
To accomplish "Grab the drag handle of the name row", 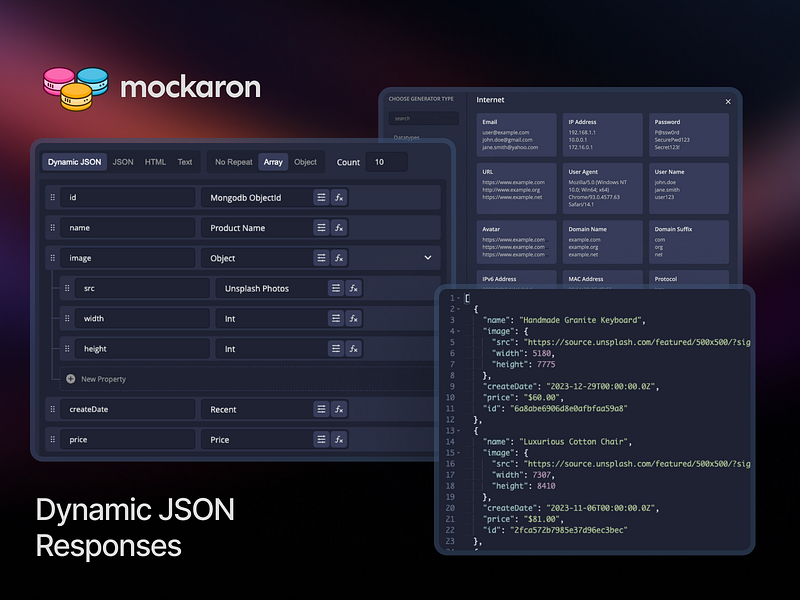I will [x=53, y=228].
